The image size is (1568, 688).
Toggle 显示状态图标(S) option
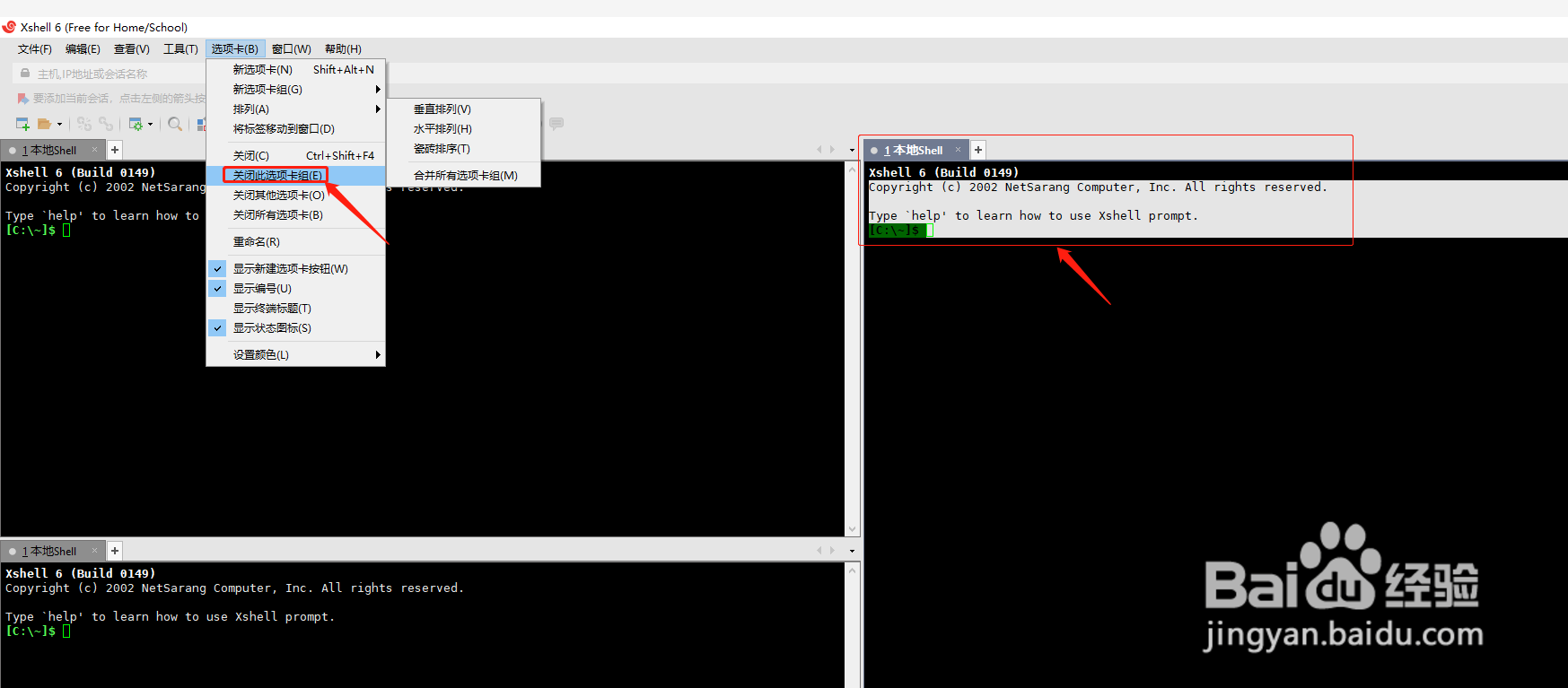point(296,327)
